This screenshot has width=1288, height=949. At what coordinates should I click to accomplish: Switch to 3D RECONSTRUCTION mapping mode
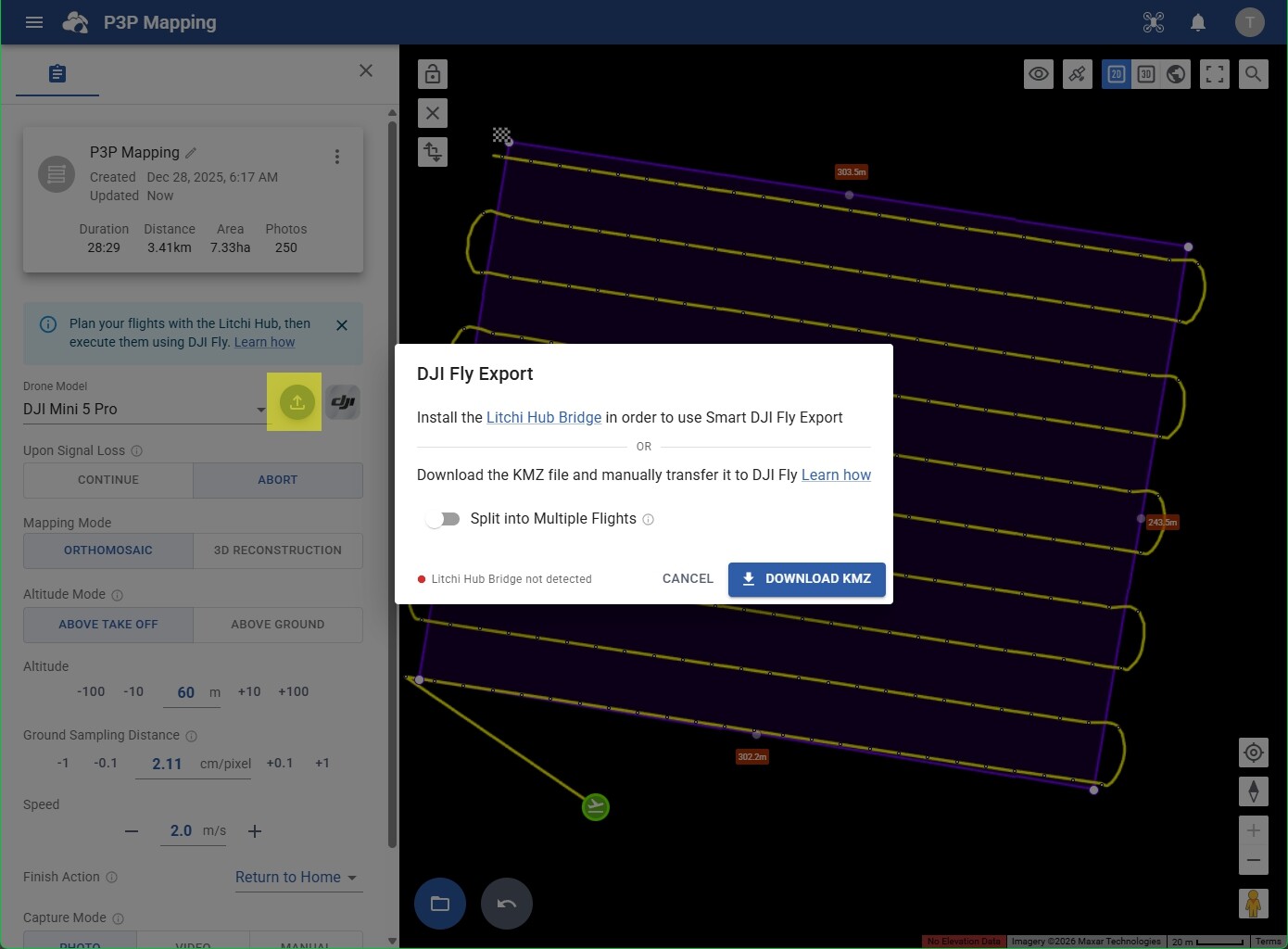tap(277, 550)
